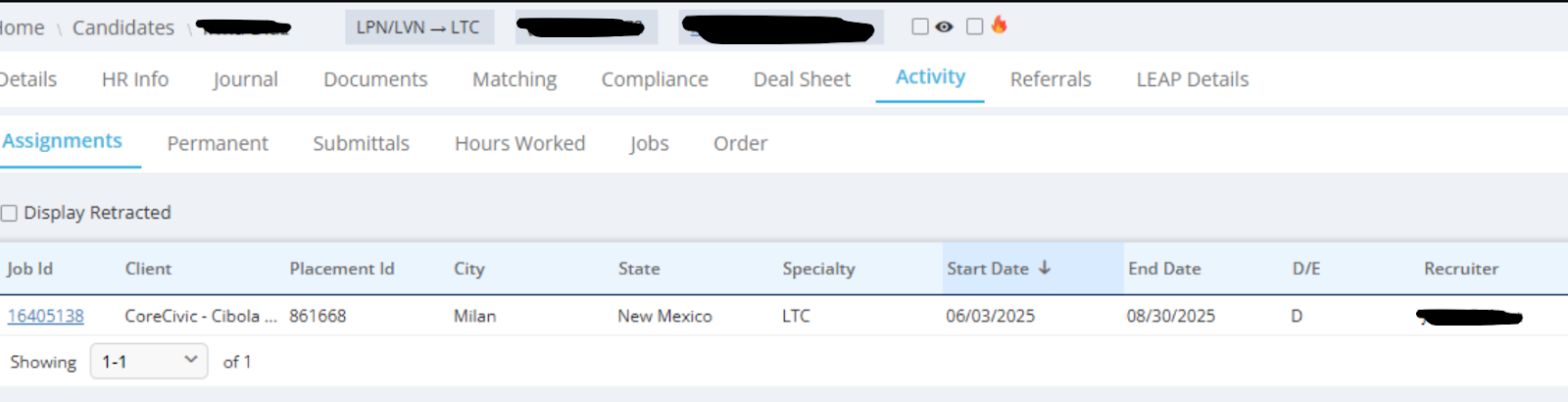The height and width of the screenshot is (402, 1568).
Task: Tick the checkbox beside the eye icon
Action: tap(920, 26)
